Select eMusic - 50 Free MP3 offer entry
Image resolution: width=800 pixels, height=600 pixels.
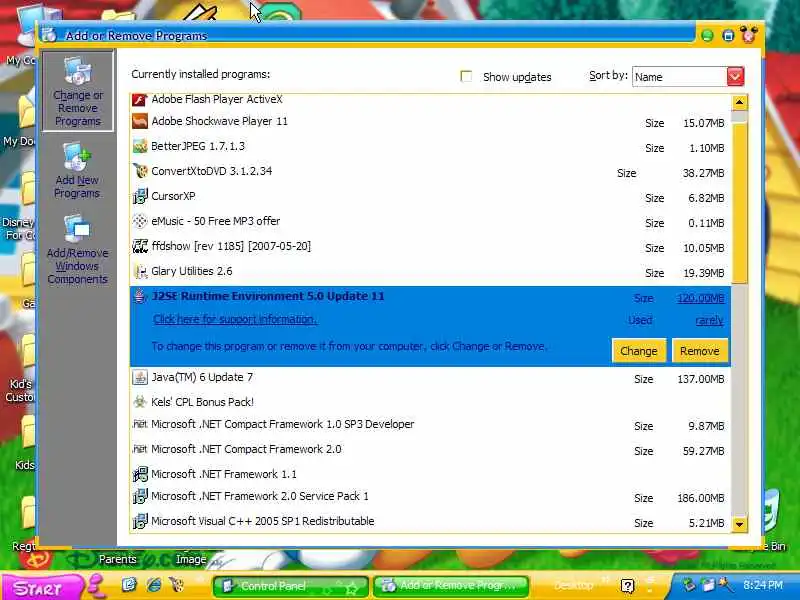(431, 221)
